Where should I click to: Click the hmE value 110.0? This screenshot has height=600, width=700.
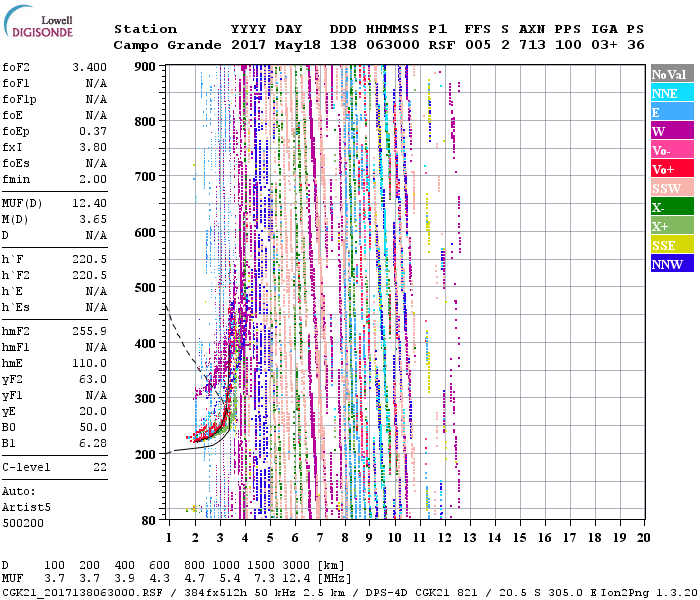(x=89, y=363)
